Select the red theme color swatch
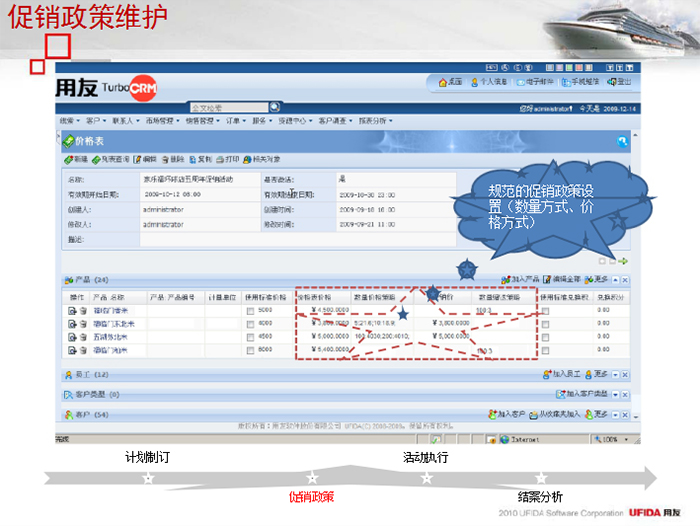 click(579, 67)
